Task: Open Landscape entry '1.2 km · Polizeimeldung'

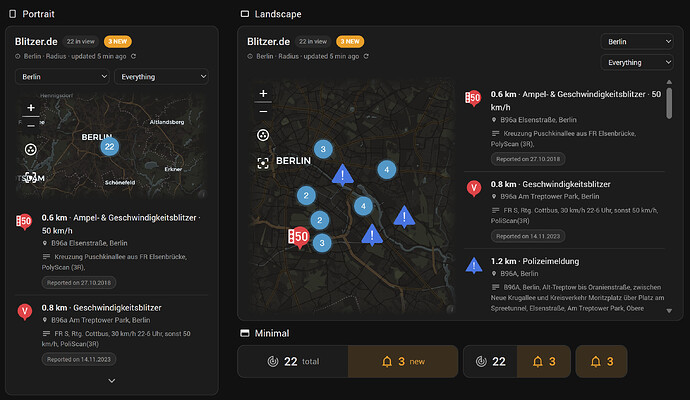Action: 564,284
